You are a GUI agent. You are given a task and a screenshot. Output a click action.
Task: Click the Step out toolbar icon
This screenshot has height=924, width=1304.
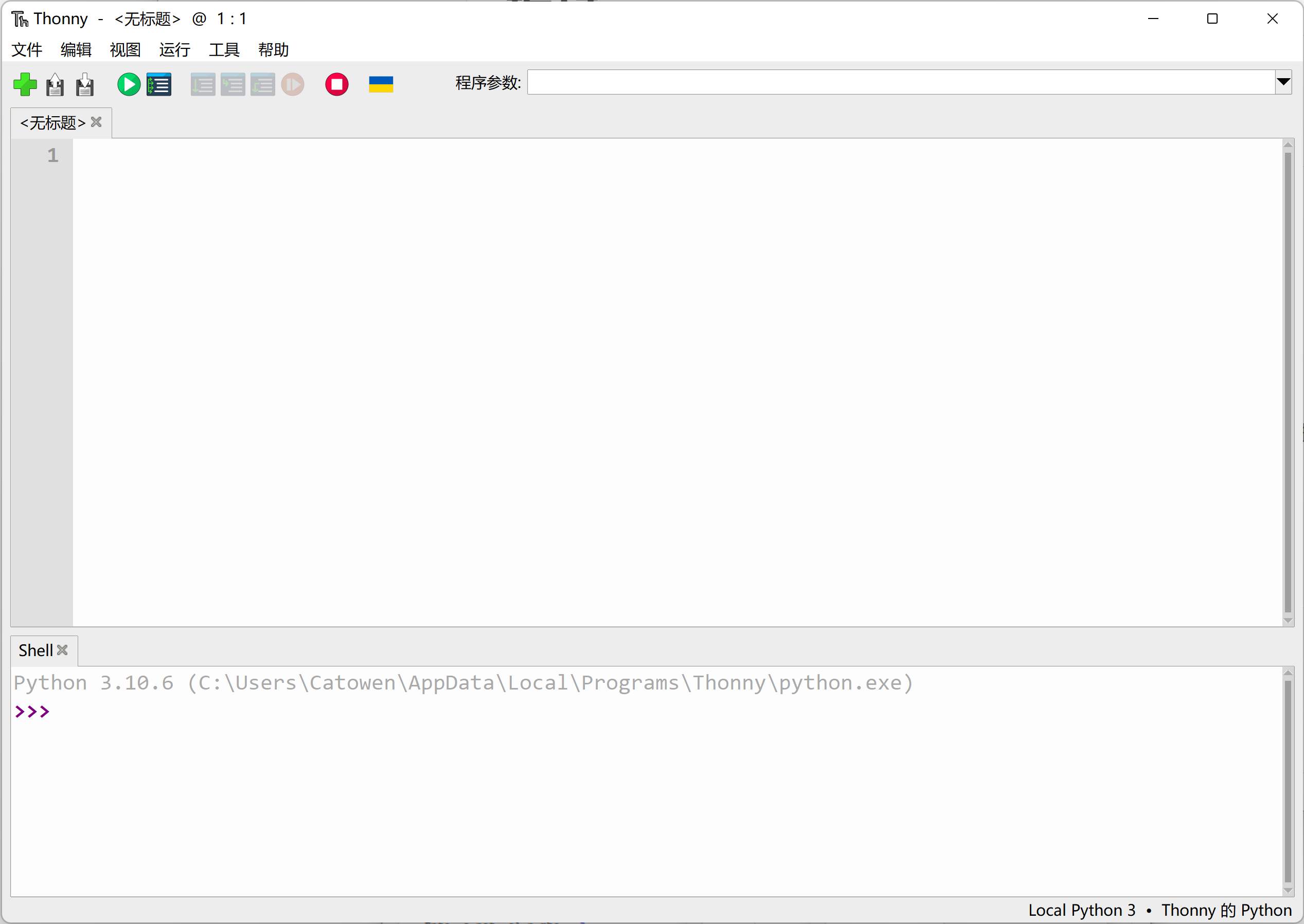[x=262, y=85]
